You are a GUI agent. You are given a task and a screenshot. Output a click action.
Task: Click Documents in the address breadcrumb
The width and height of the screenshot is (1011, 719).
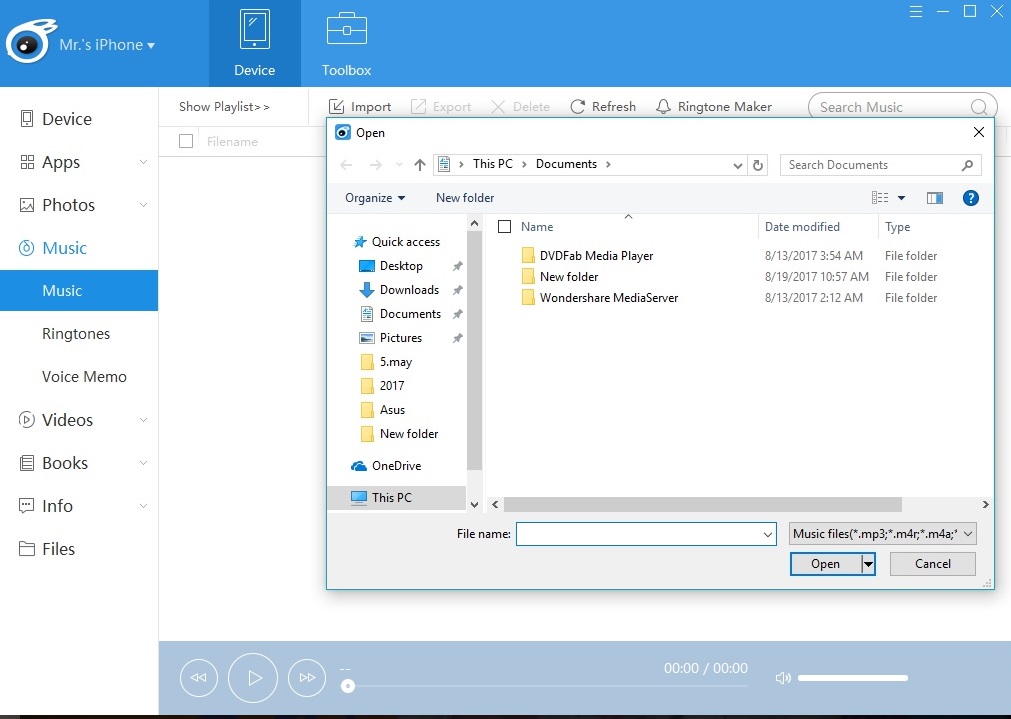coord(566,164)
